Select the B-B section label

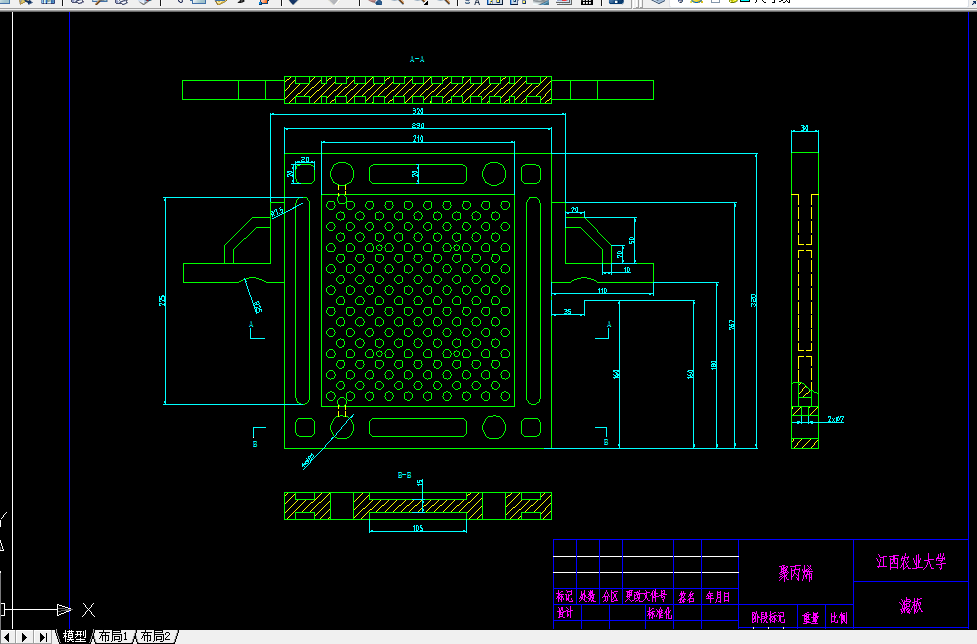pos(404,475)
